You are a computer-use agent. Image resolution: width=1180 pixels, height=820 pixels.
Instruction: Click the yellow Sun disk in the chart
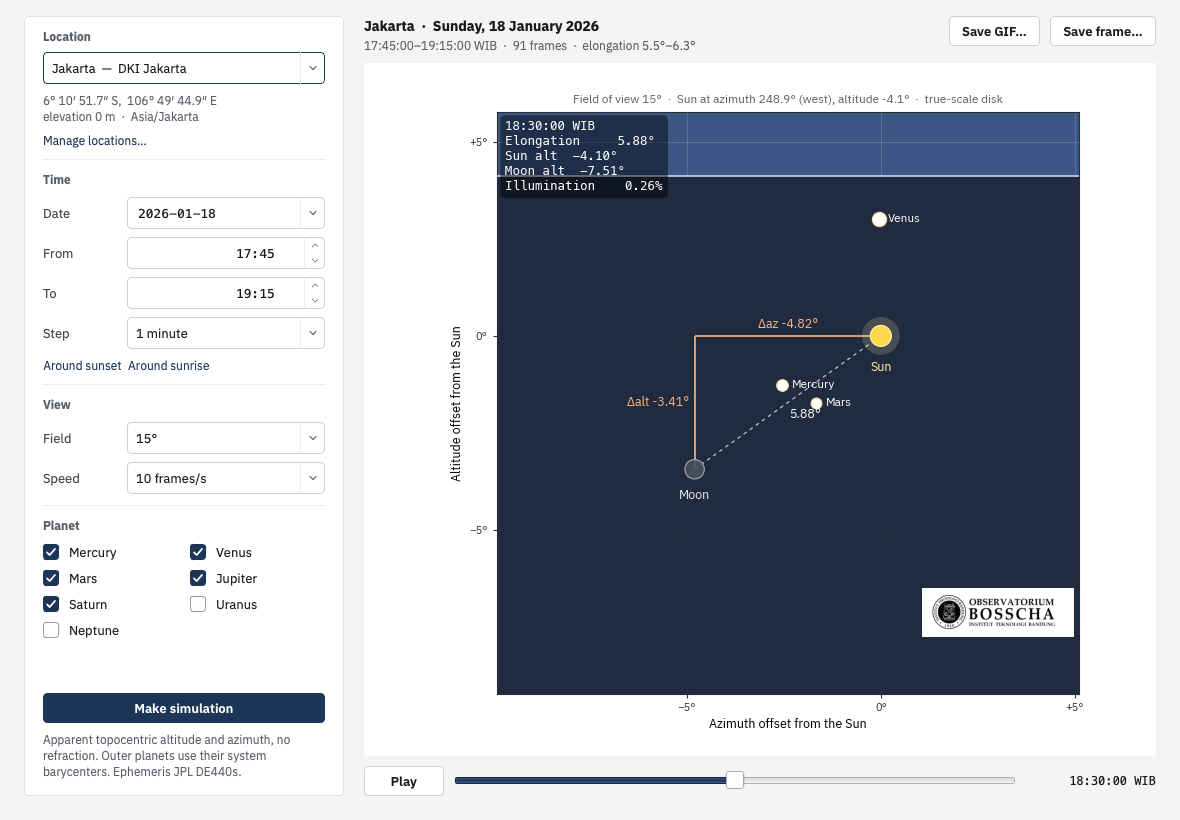point(880,336)
